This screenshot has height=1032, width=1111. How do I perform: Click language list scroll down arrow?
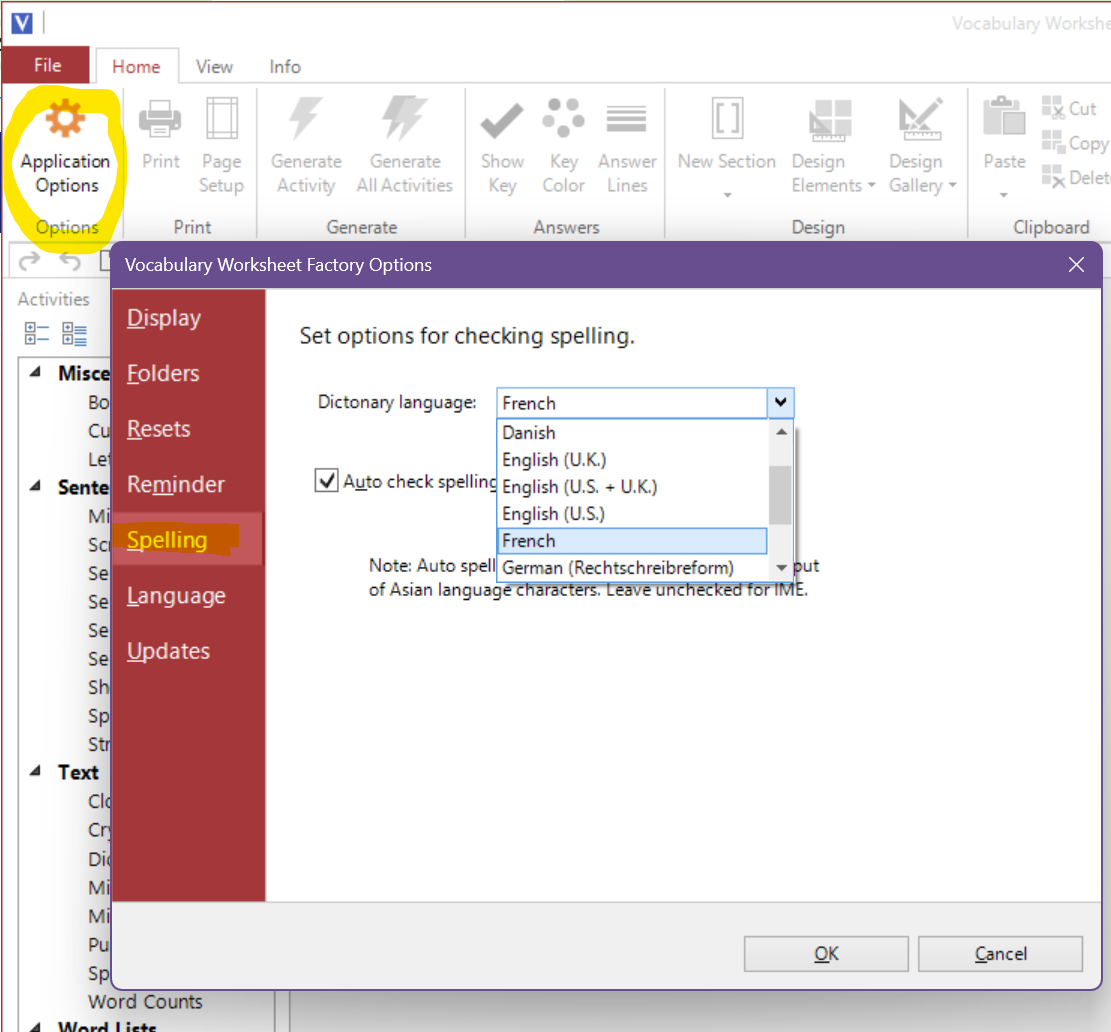click(x=781, y=568)
